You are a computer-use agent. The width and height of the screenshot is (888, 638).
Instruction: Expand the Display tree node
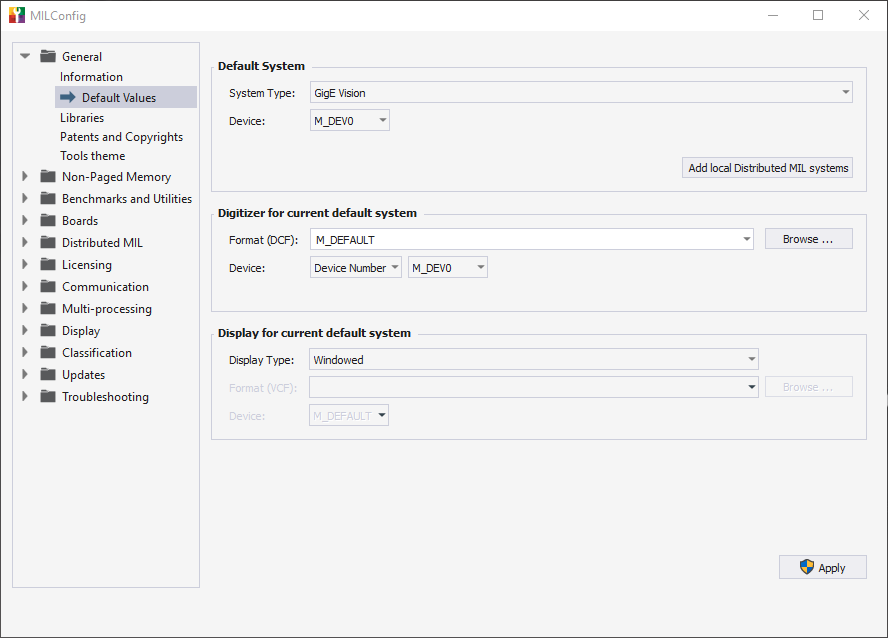25,331
